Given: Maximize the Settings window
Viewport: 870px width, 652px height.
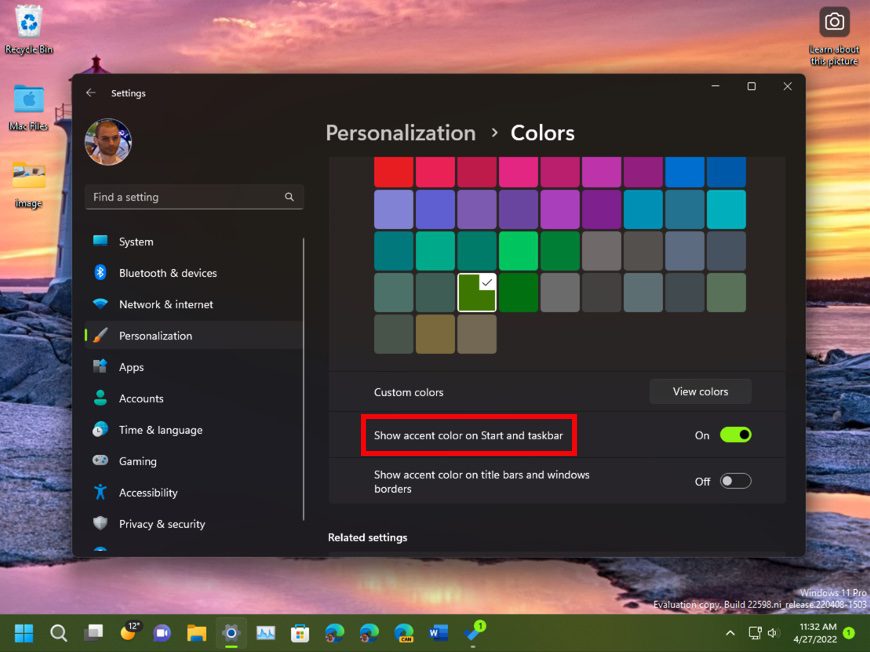Looking at the screenshot, I should [751, 86].
